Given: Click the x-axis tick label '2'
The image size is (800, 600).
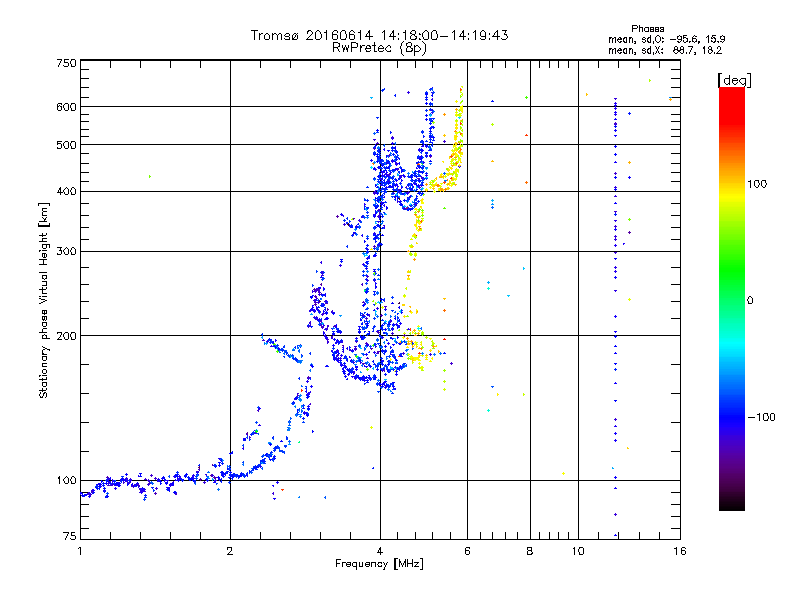Looking at the screenshot, I should pyautogui.click(x=230, y=551).
